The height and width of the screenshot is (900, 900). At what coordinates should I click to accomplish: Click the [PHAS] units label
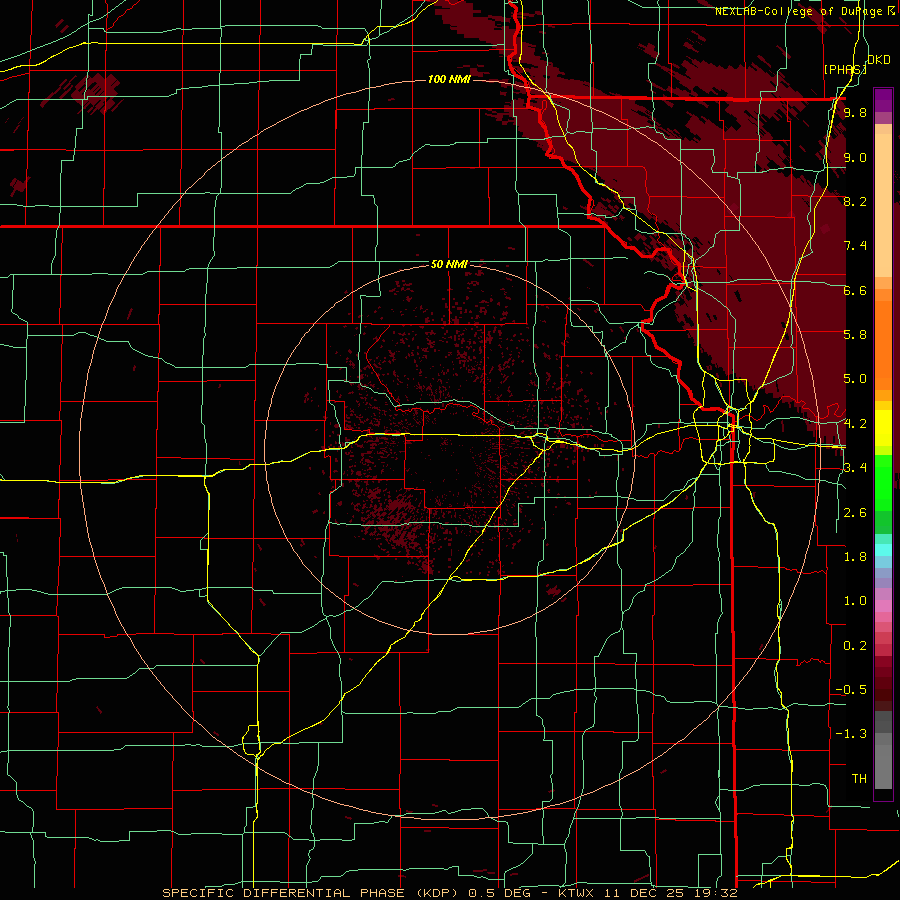[x=845, y=69]
